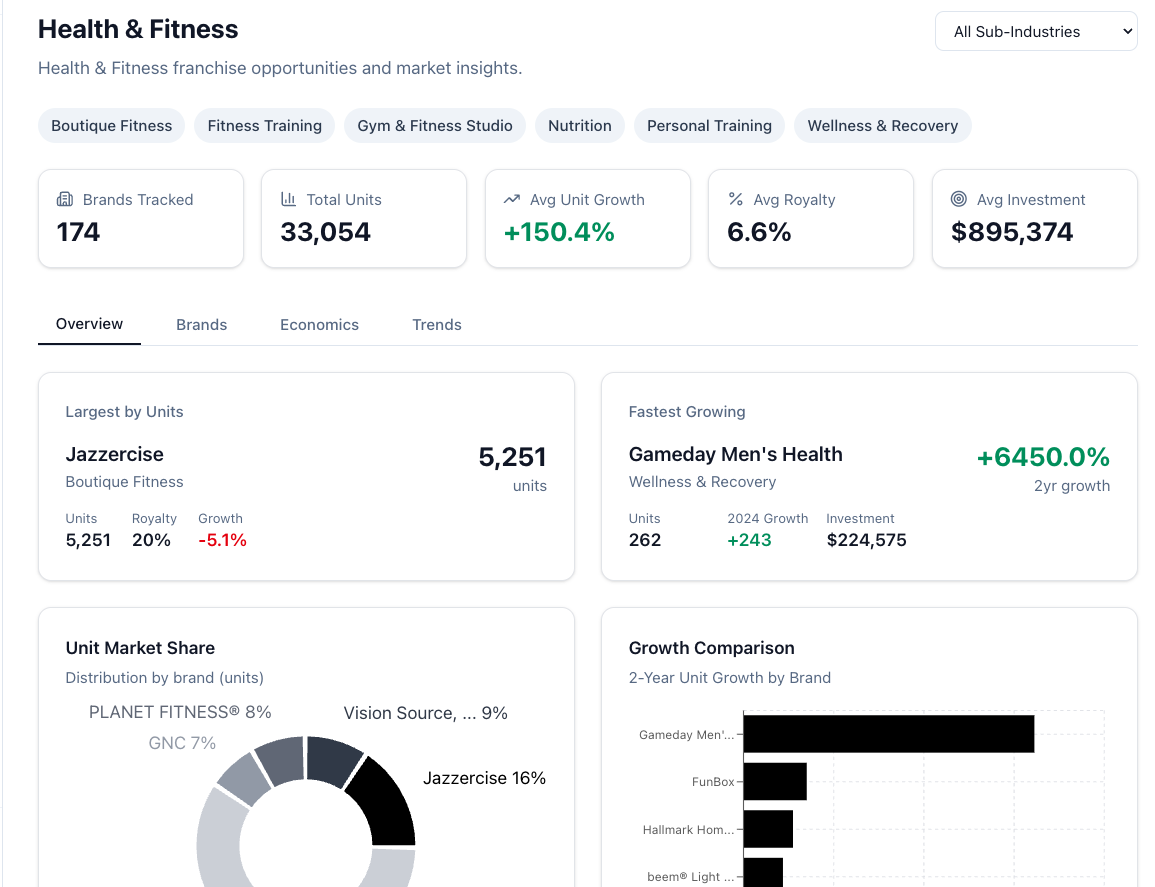This screenshot has width=1155, height=887.
Task: Filter by Boutique Fitness sub-industry
Action: (111, 126)
